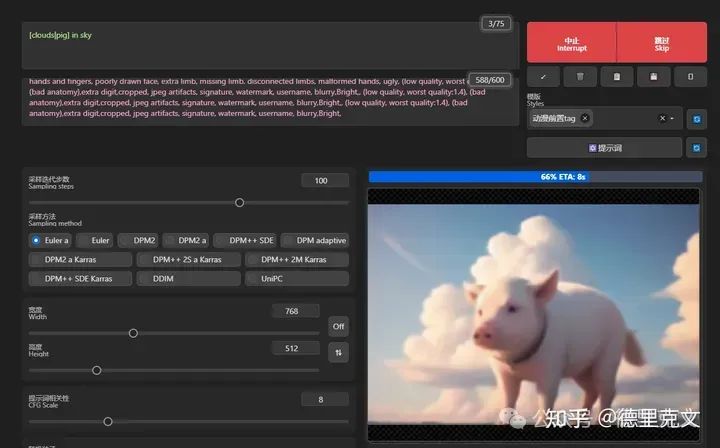720x448 pixels.
Task: Click the arrow/checkmark icon under Interrupt
Action: click(543, 77)
